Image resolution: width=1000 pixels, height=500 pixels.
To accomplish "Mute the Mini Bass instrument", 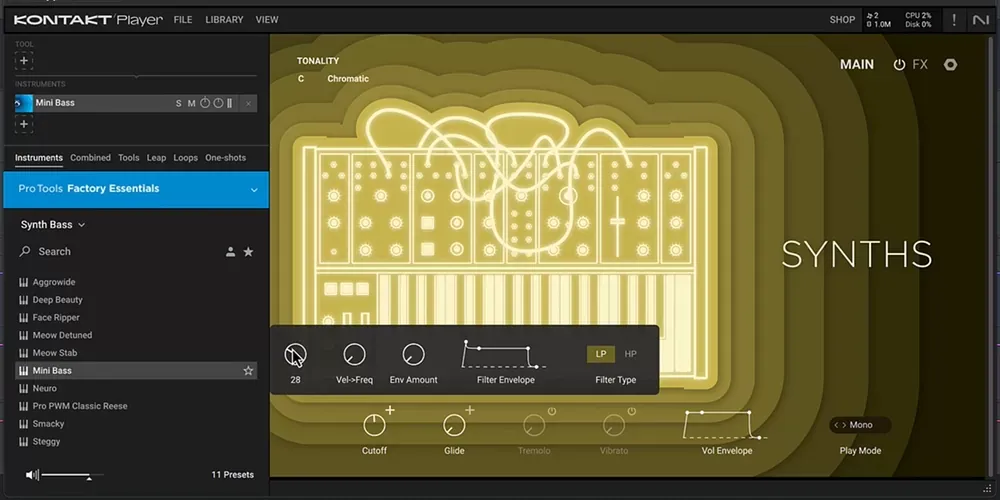I will (191, 103).
